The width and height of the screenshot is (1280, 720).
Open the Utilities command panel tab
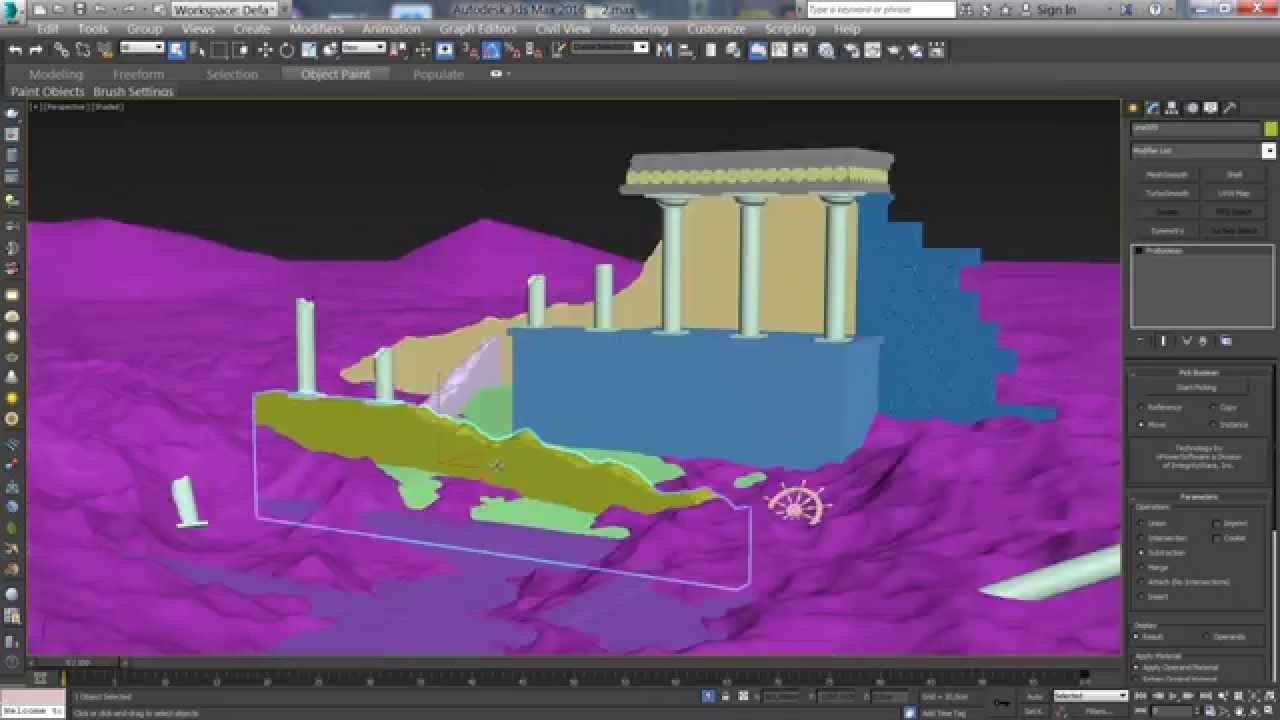pyautogui.click(x=1230, y=108)
